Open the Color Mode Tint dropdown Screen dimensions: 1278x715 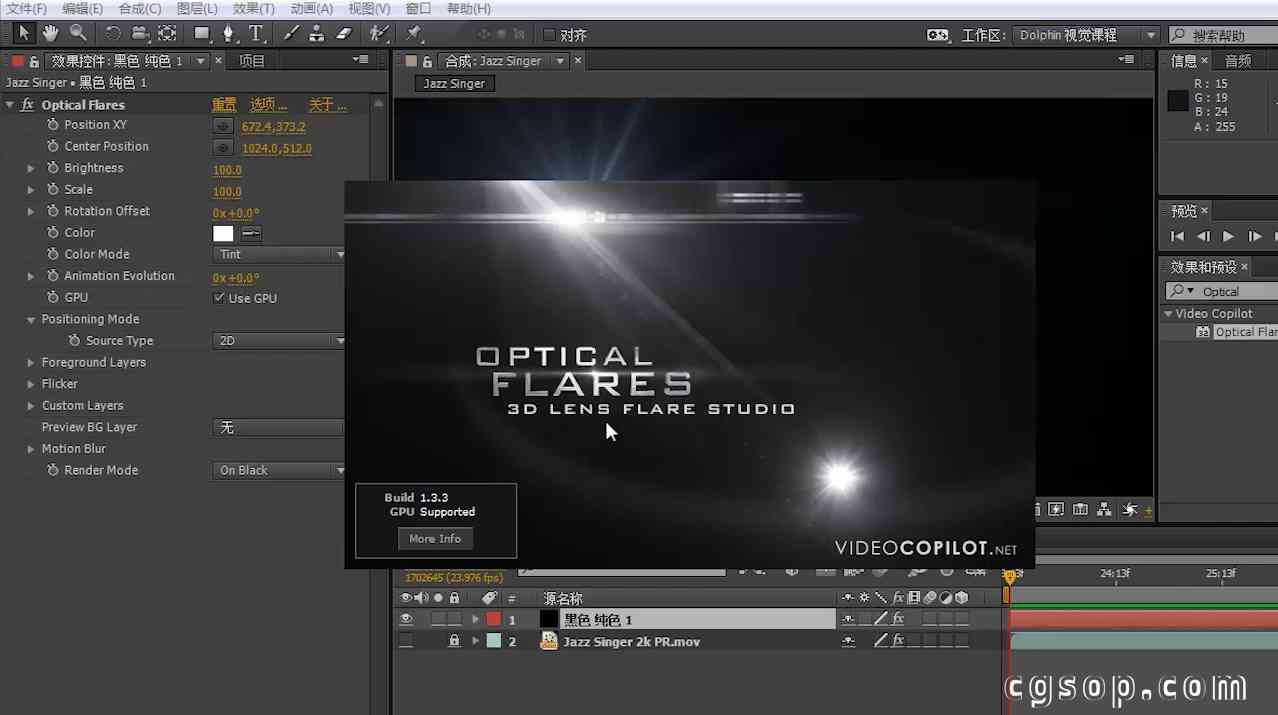point(280,255)
